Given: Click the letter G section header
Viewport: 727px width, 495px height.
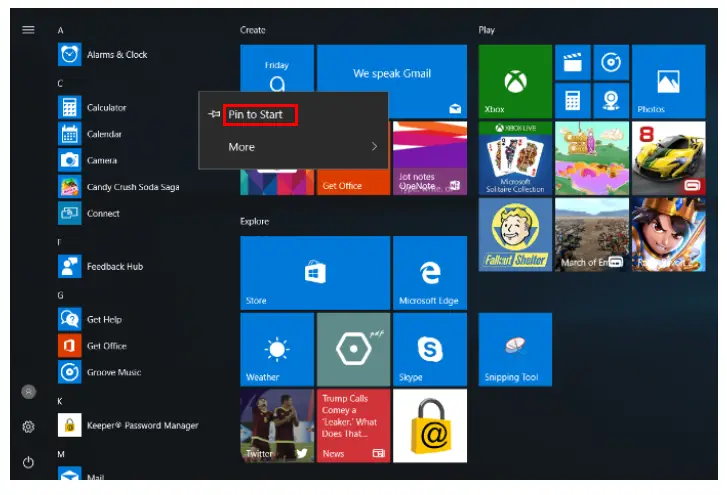Looking at the screenshot, I should [x=60, y=295].
